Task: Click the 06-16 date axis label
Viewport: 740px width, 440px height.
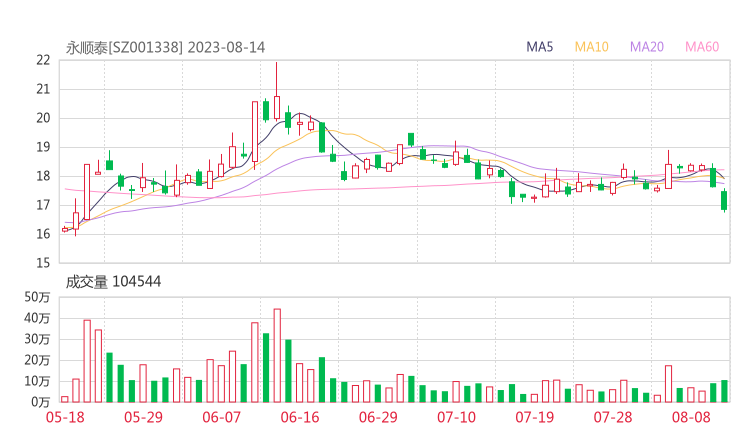Action: point(300,417)
